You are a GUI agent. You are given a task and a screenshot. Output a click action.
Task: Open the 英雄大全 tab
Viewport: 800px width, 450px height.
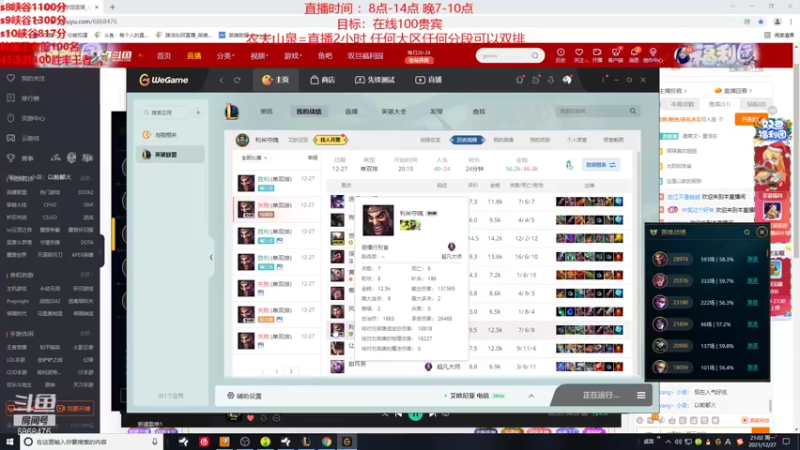tap(393, 111)
